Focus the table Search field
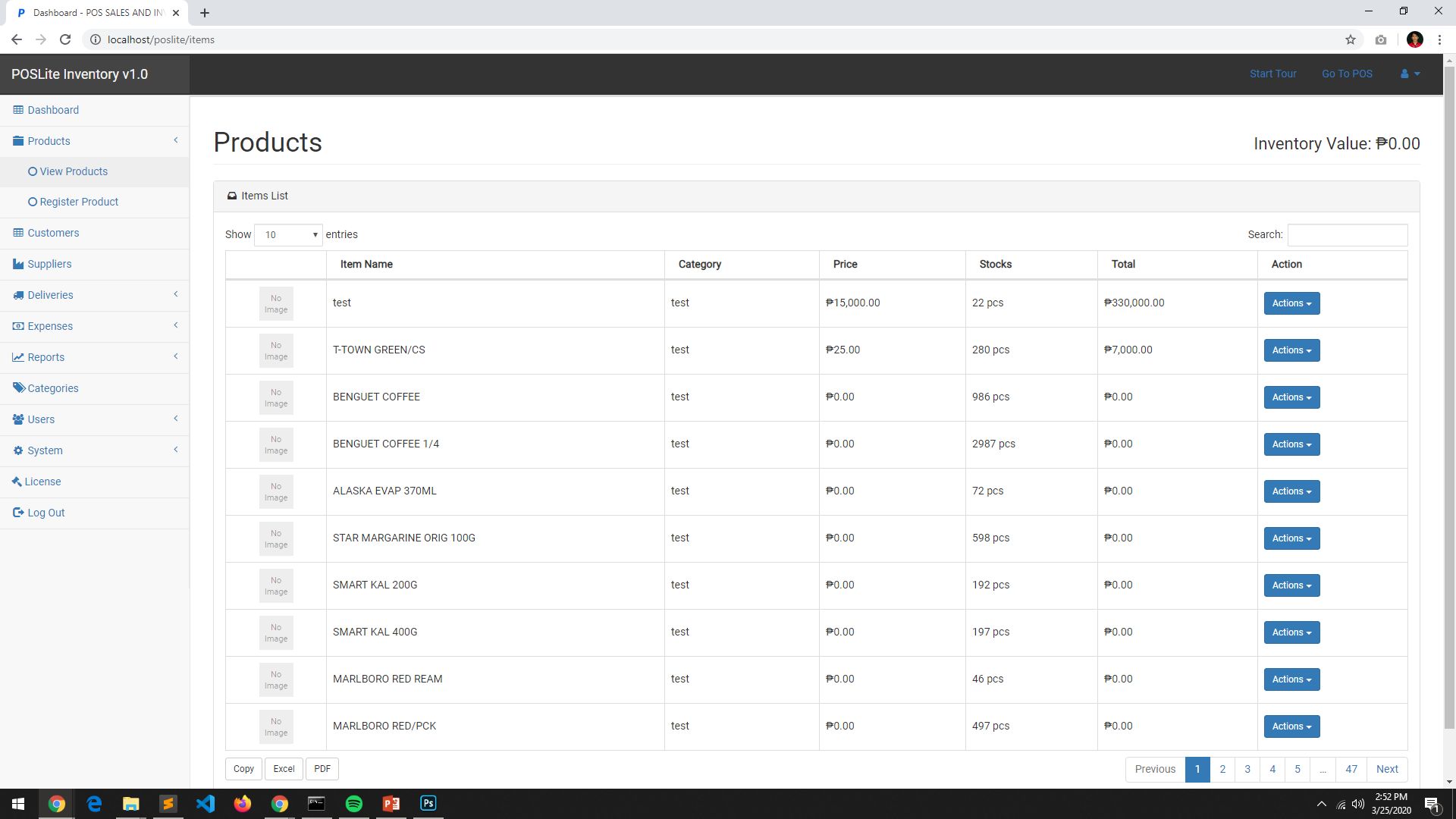This screenshot has width=1456, height=819. click(1347, 235)
